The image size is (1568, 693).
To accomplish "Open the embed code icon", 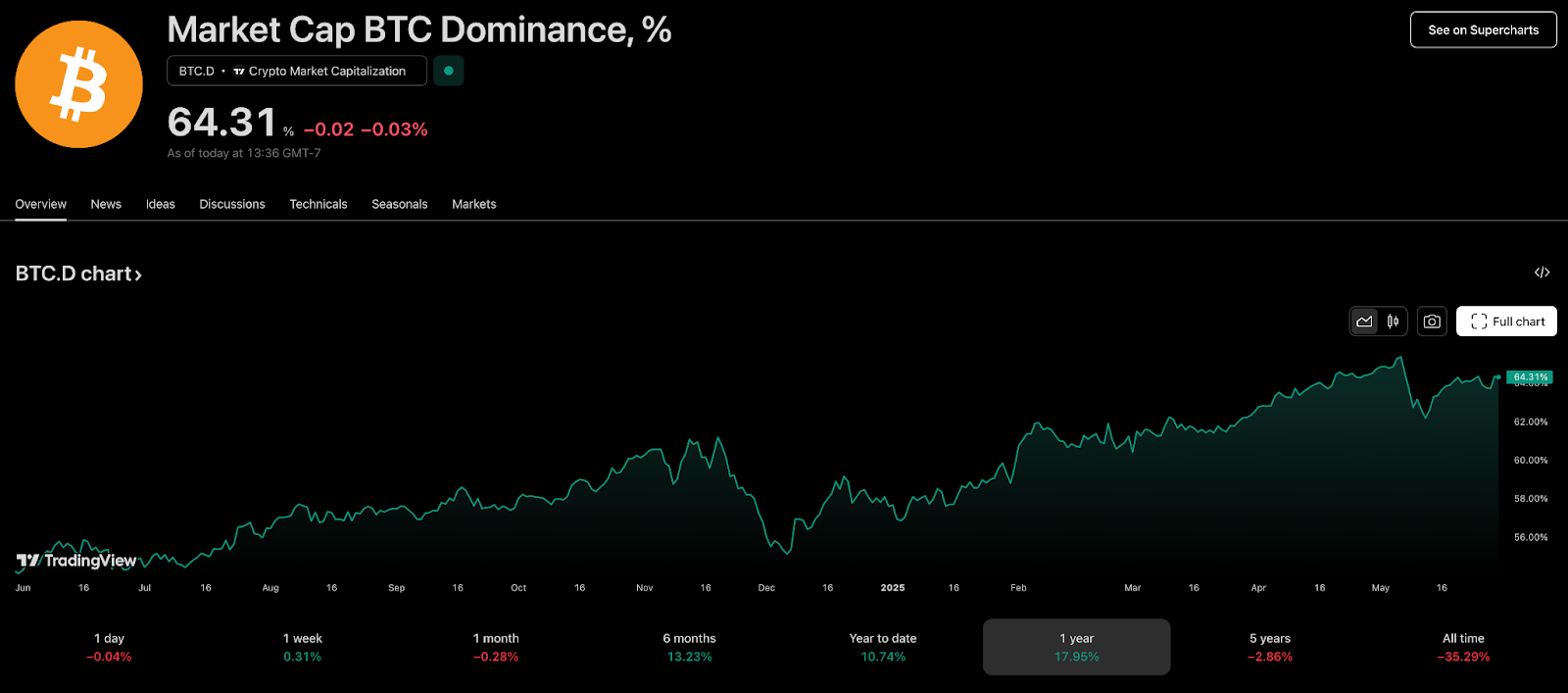I will [x=1542, y=272].
